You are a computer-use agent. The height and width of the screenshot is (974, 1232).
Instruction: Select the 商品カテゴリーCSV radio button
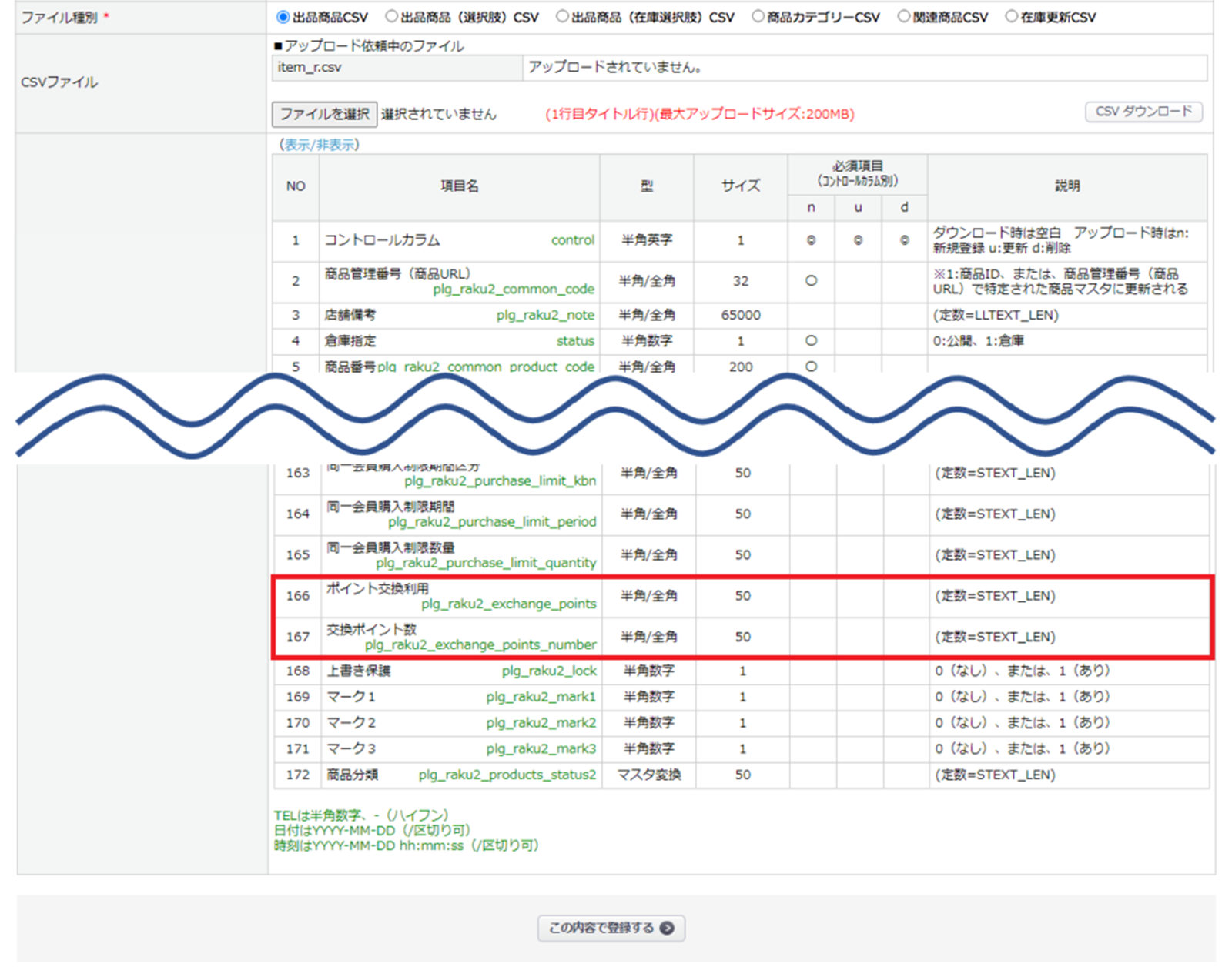(758, 17)
